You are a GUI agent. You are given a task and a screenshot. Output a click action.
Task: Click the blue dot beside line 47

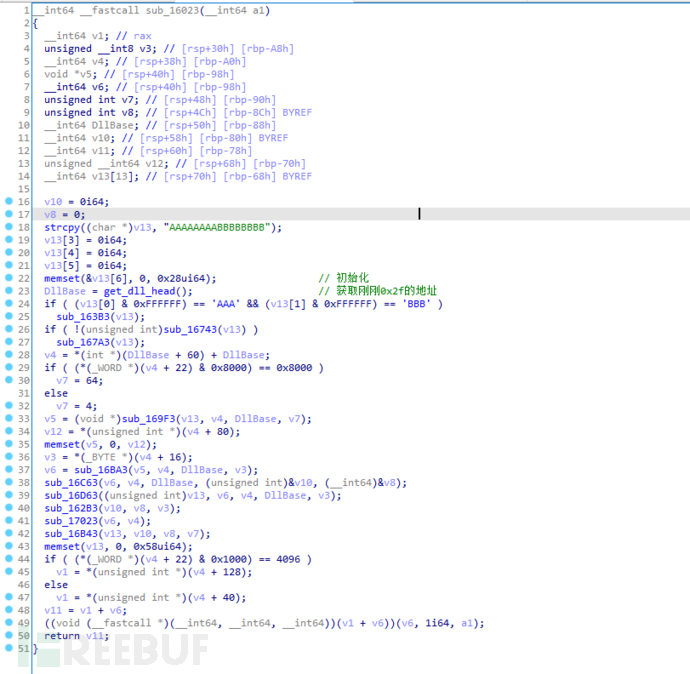9,597
